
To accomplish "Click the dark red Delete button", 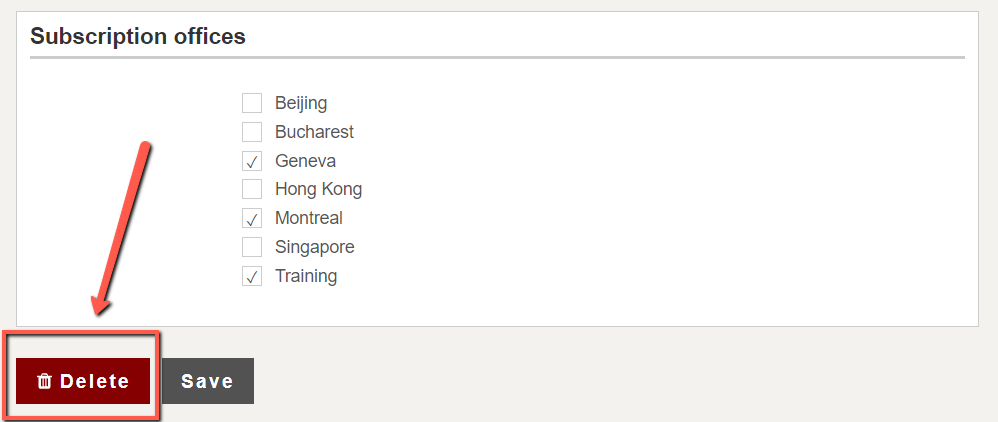I will click(x=83, y=381).
